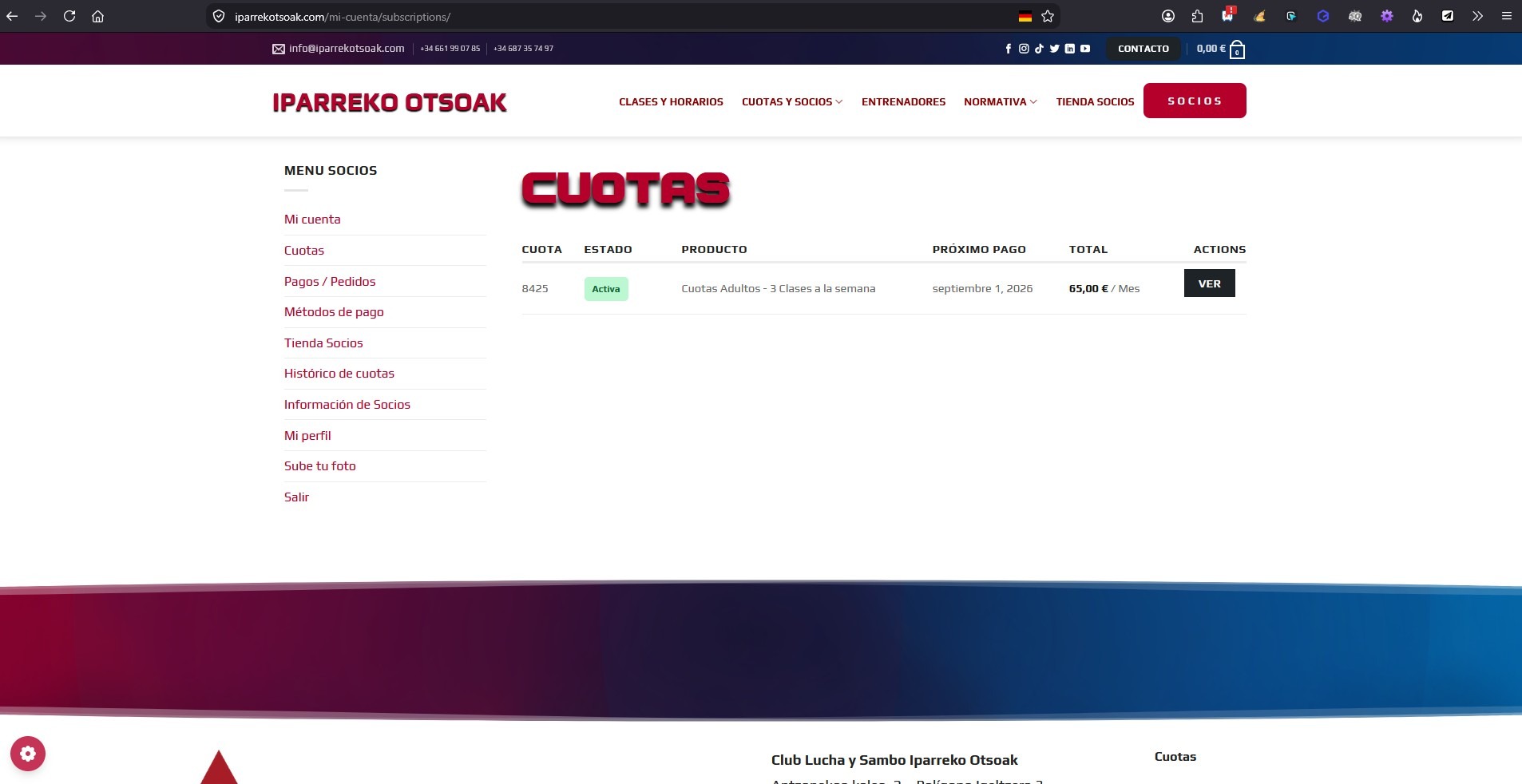Open the LinkedIn social icon
Image resolution: width=1522 pixels, height=784 pixels.
tap(1069, 49)
